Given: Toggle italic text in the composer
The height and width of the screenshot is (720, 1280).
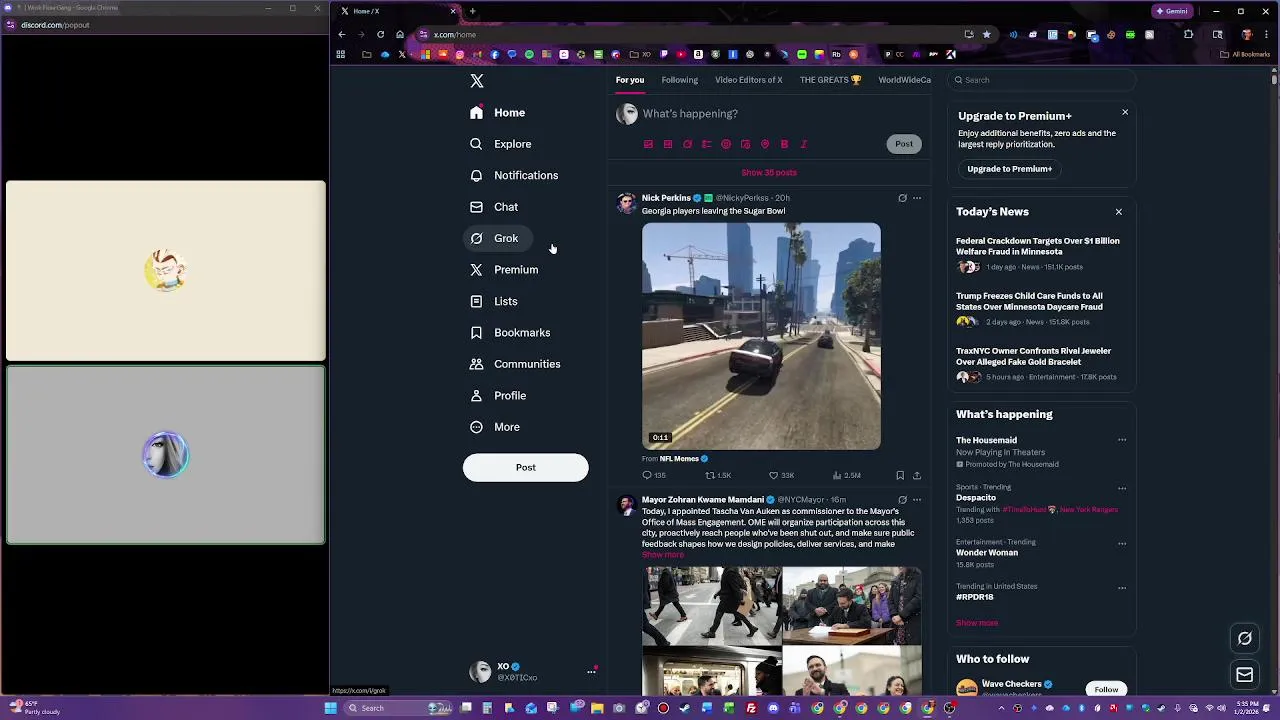Looking at the screenshot, I should point(804,144).
